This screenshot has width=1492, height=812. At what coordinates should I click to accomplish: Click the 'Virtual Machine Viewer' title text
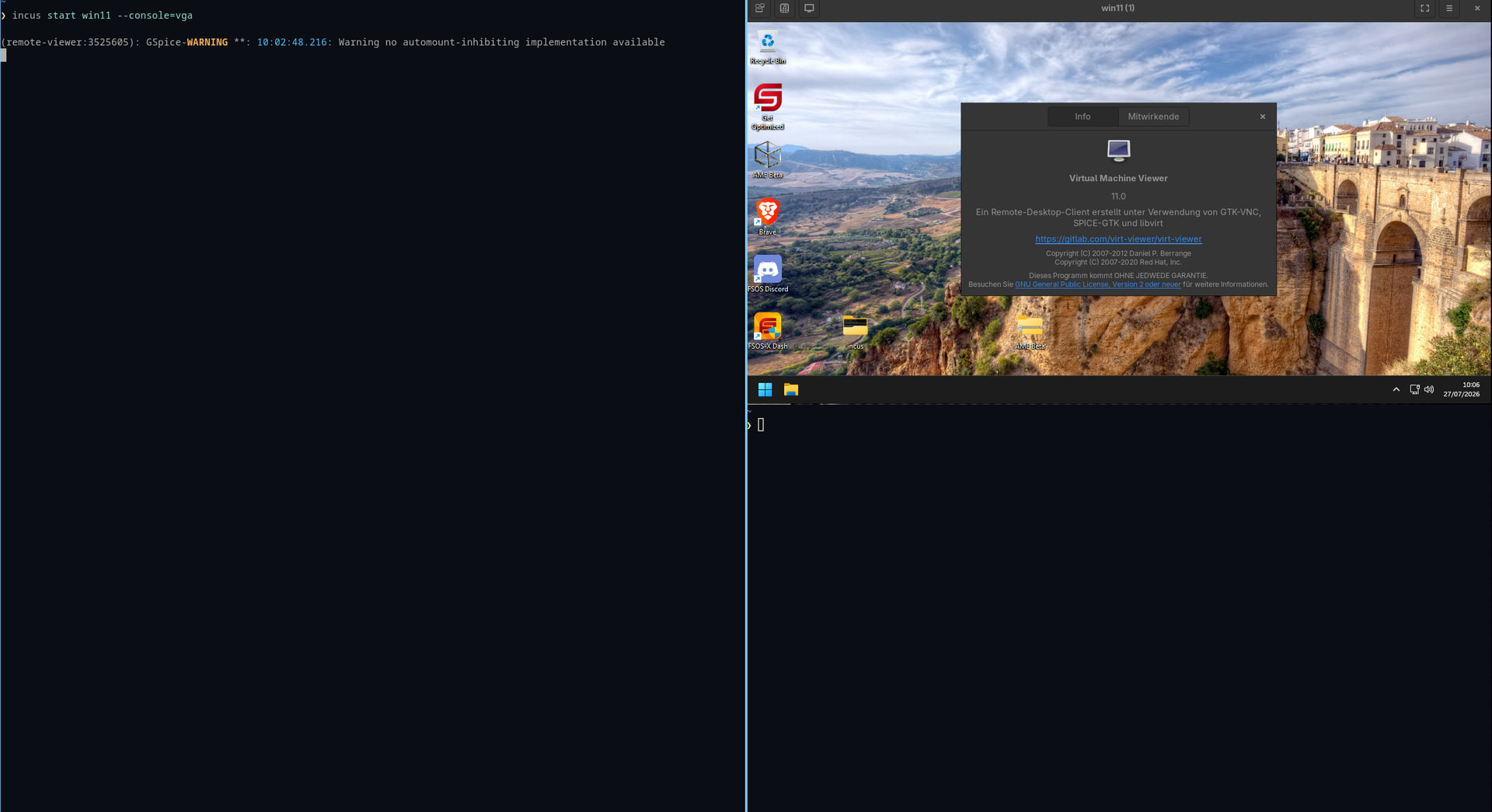1118,179
